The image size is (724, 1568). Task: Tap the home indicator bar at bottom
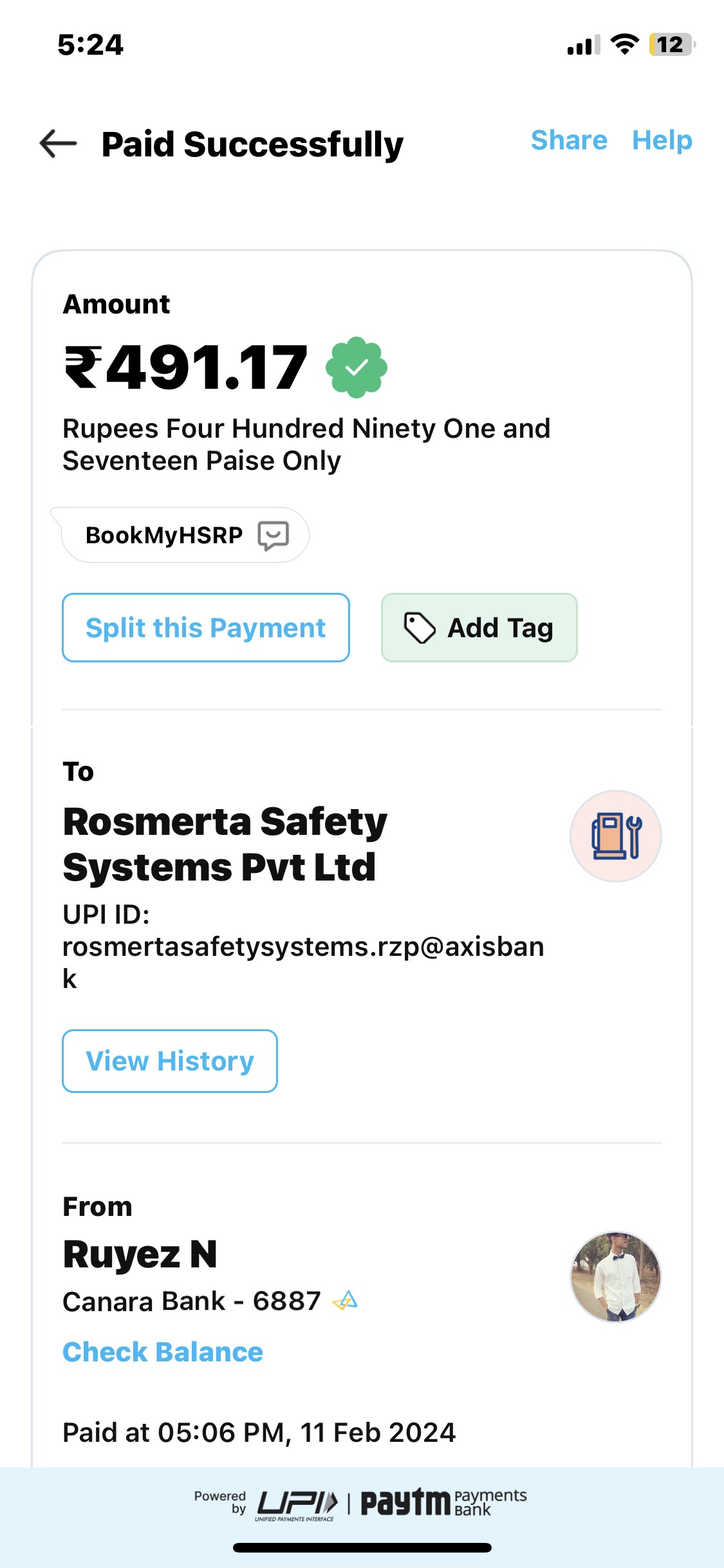[x=362, y=1547]
